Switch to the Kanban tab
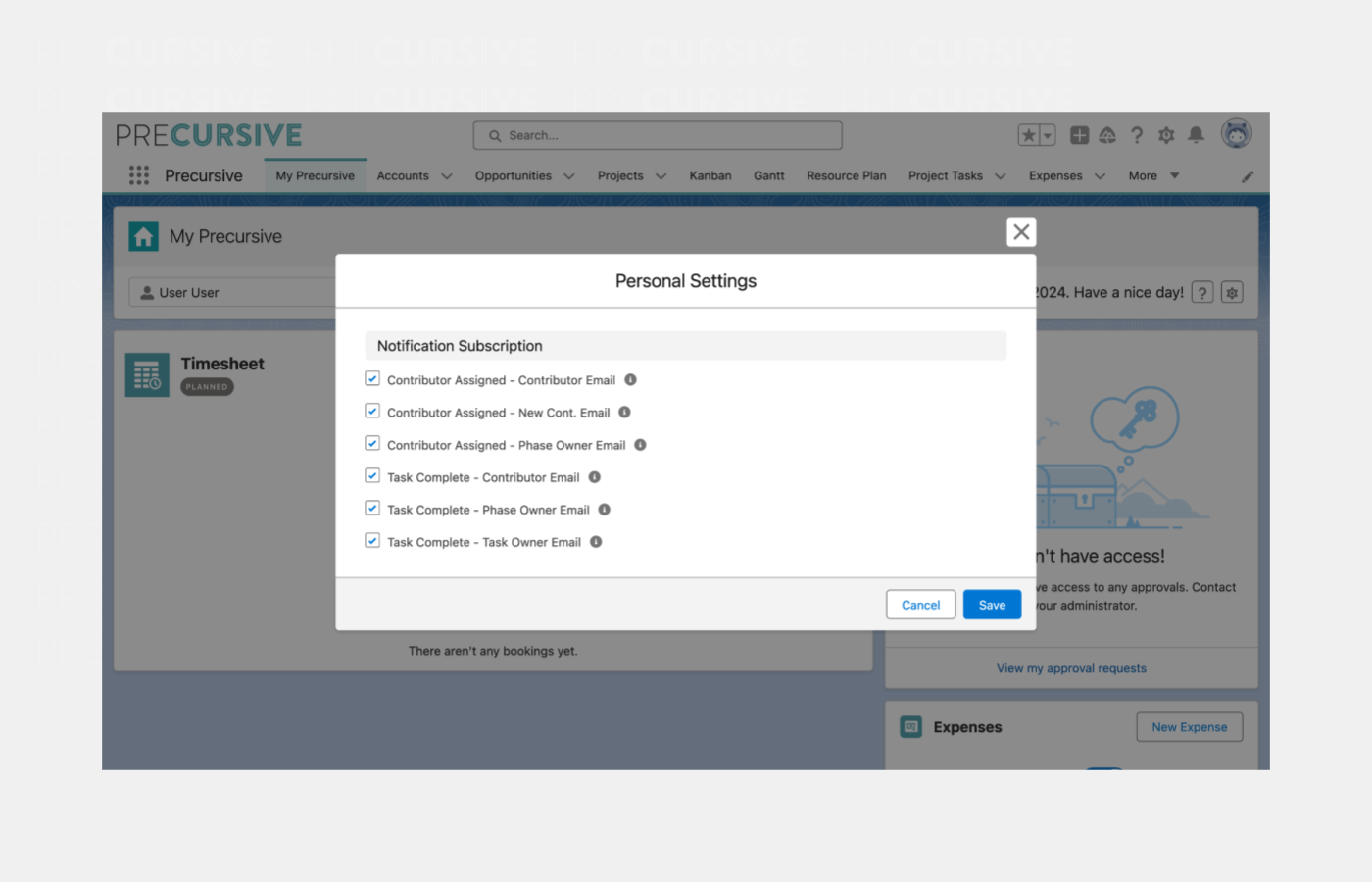 pos(710,176)
